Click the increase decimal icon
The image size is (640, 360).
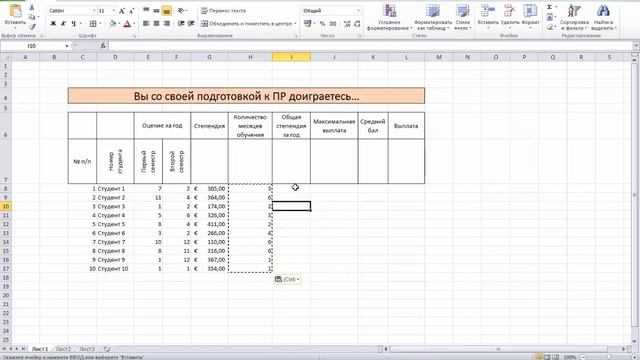pyautogui.click(x=347, y=24)
